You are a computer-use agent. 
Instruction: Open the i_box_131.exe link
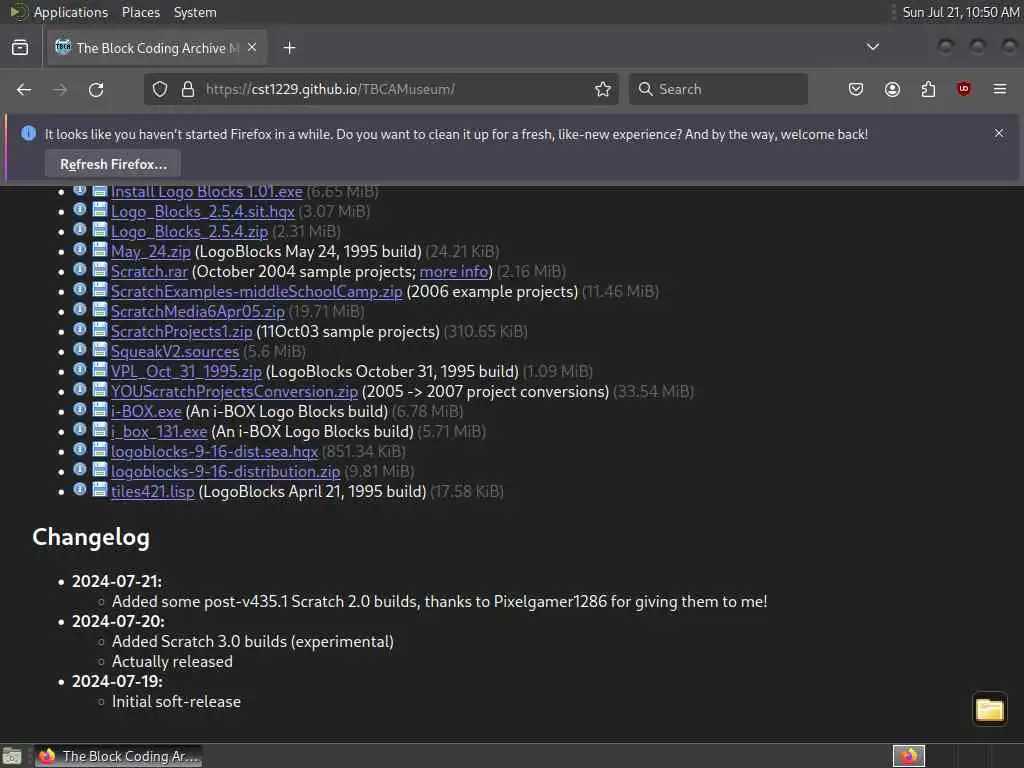(x=159, y=432)
